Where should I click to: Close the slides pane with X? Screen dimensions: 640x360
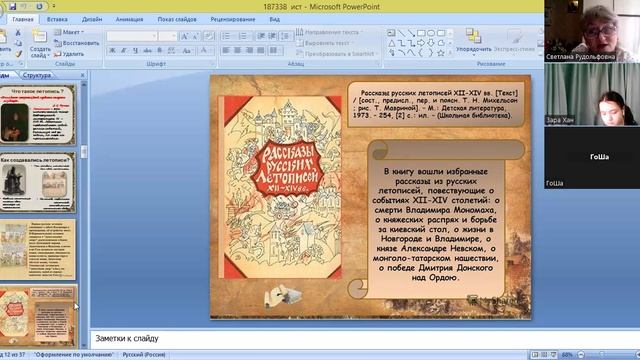point(82,75)
